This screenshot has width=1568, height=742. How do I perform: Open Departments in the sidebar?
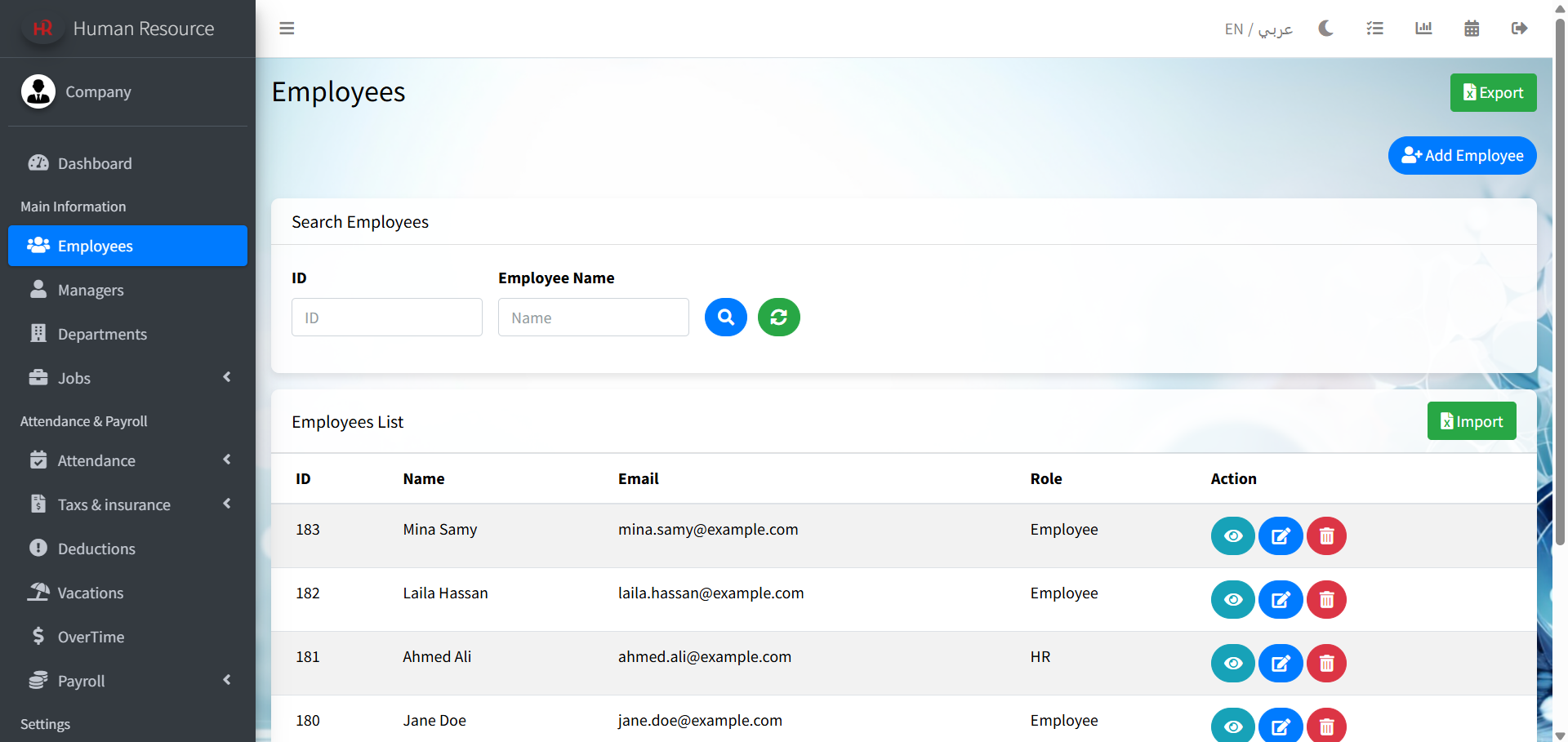click(x=127, y=334)
